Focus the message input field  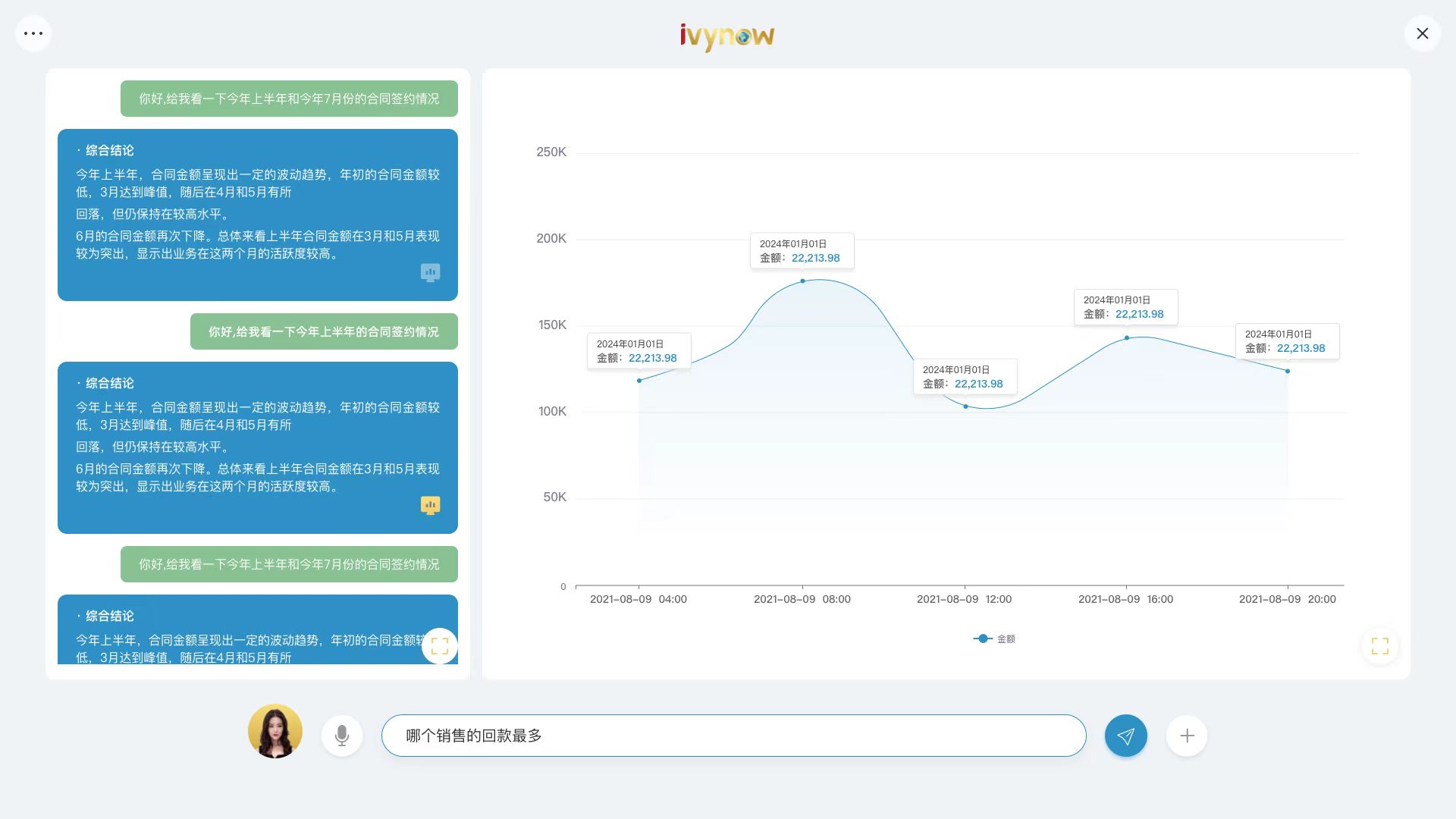click(x=733, y=736)
